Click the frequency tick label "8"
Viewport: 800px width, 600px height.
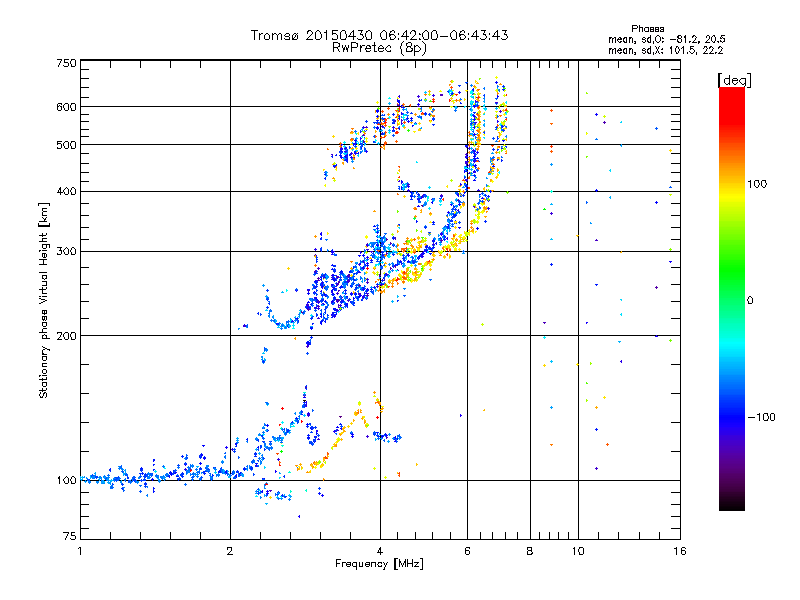(x=530, y=552)
